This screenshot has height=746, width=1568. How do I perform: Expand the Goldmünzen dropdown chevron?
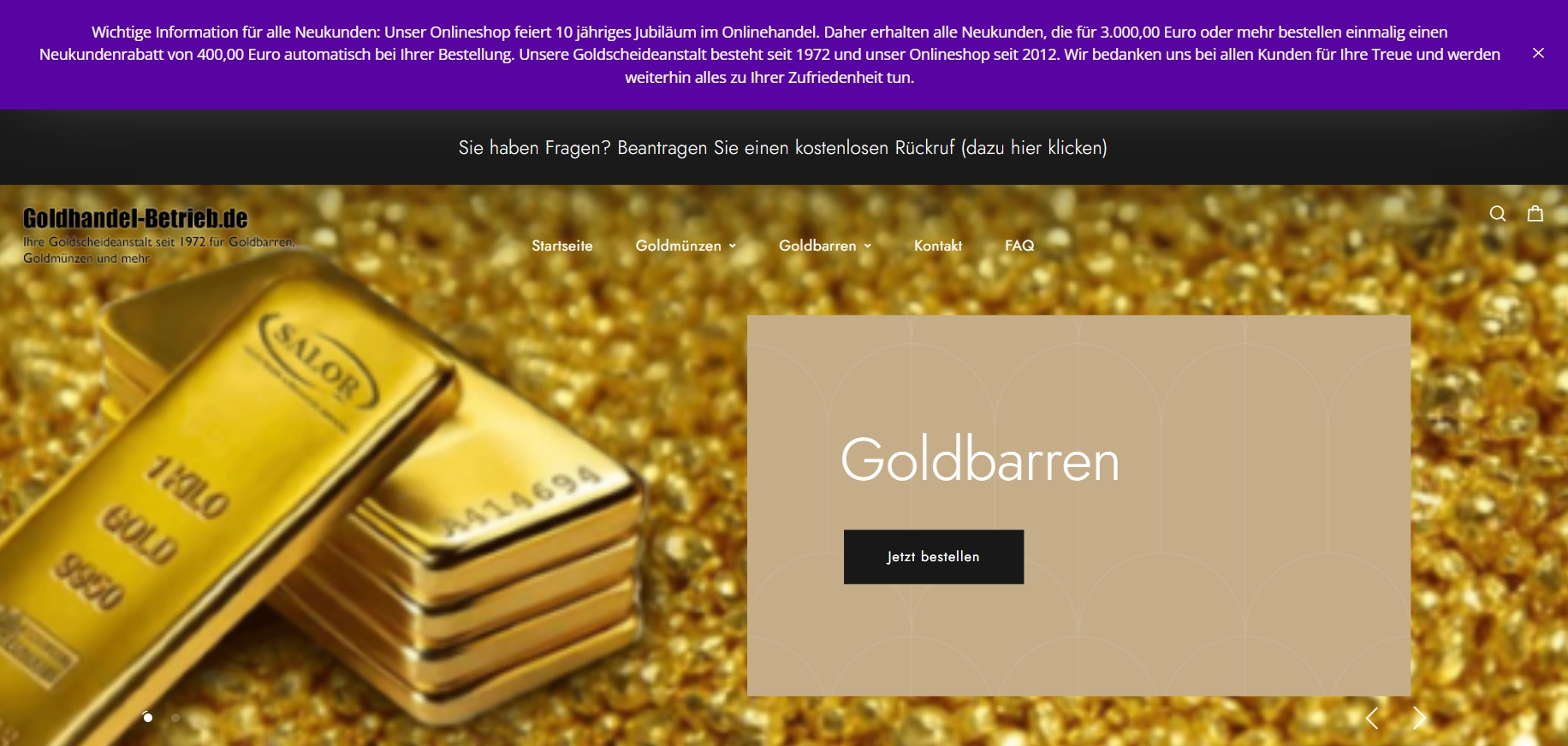pos(733,246)
